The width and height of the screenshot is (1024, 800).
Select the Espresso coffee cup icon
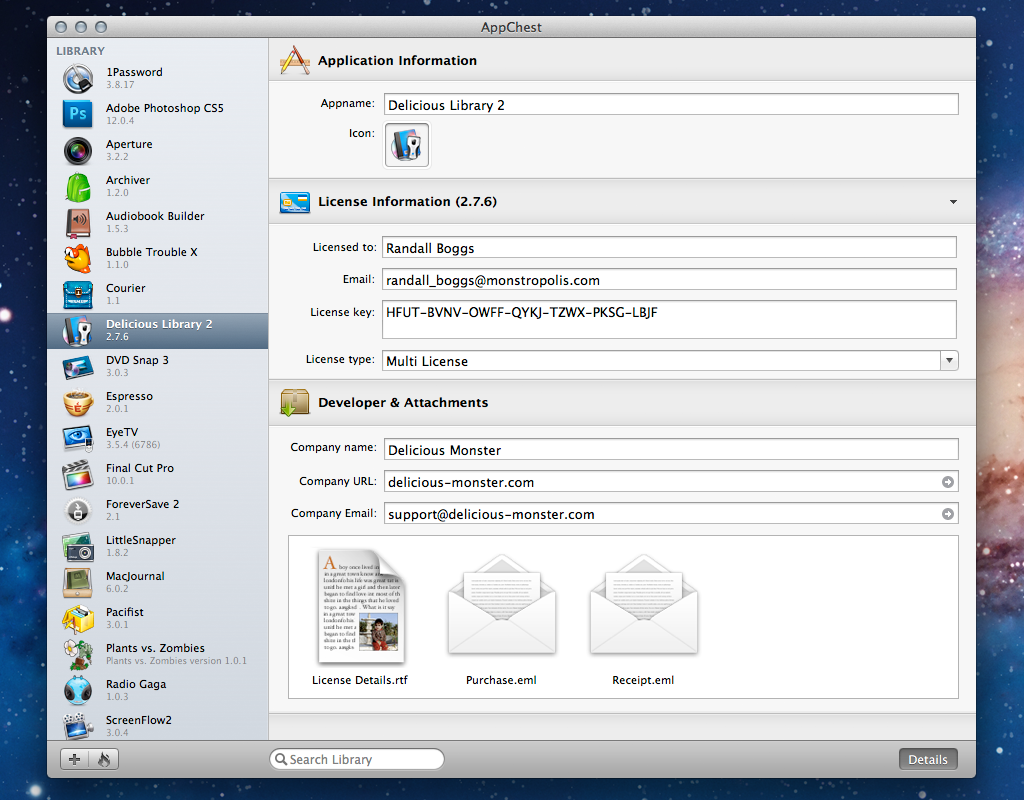(78, 402)
